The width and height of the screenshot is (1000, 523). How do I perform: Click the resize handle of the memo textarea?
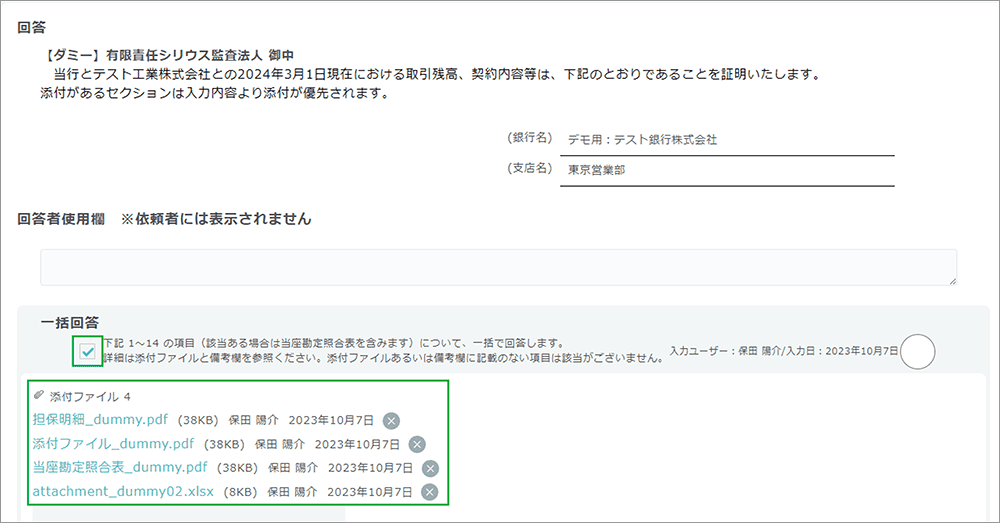click(952, 281)
